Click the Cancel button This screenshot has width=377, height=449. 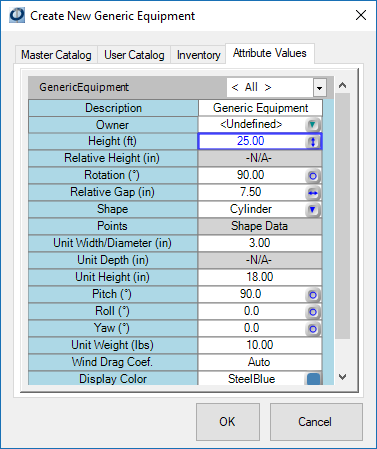(x=316, y=422)
